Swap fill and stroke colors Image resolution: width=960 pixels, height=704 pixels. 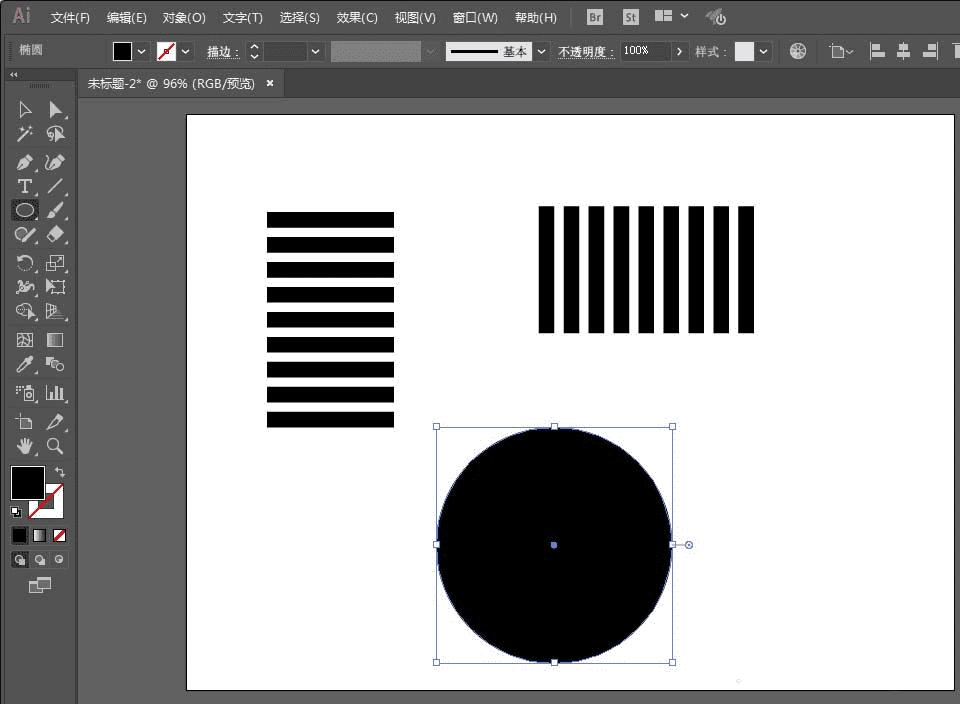[59, 472]
